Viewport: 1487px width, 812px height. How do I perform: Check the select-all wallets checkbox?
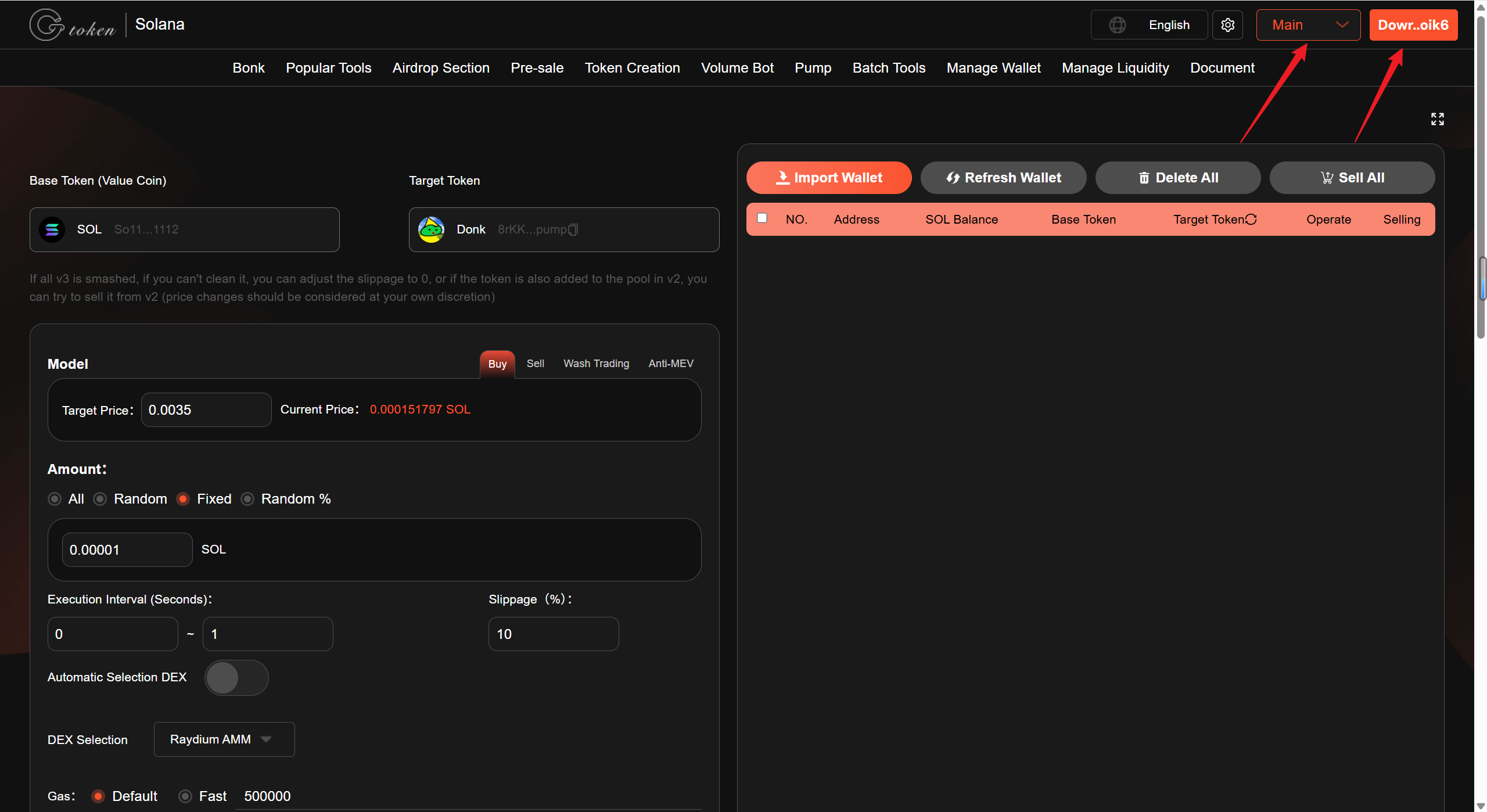(762, 218)
